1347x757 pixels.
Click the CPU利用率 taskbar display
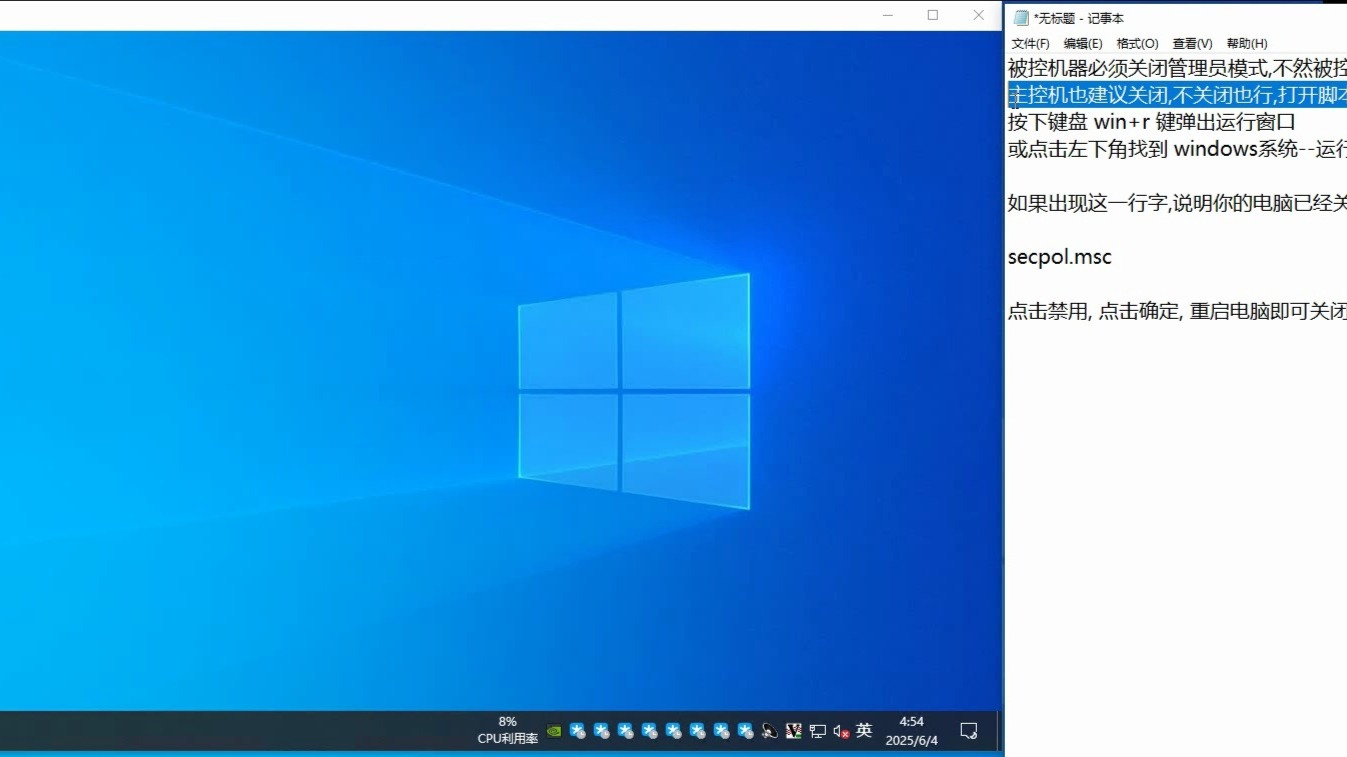(x=507, y=730)
